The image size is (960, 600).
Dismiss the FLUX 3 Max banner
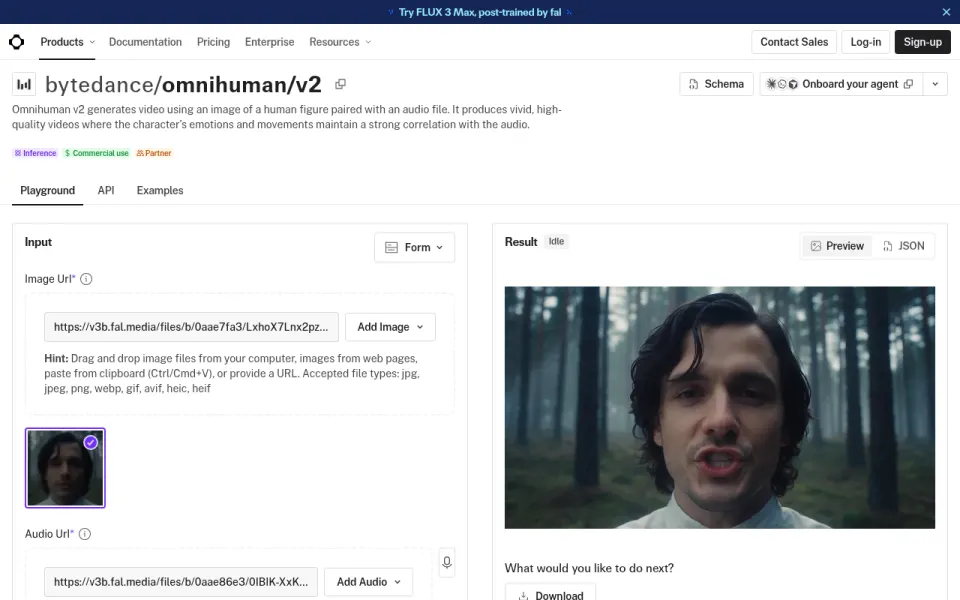coord(946,12)
